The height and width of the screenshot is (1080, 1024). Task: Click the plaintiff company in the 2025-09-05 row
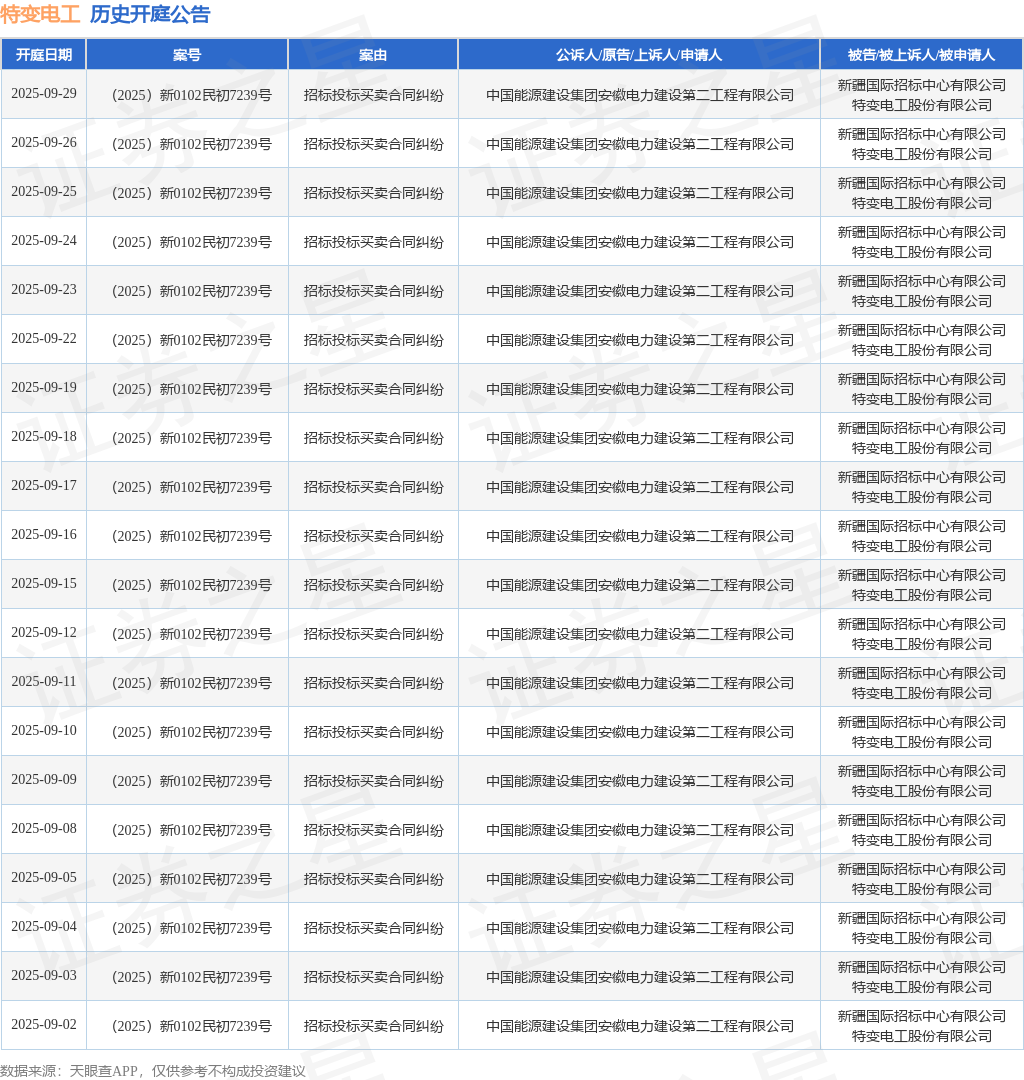click(640, 879)
